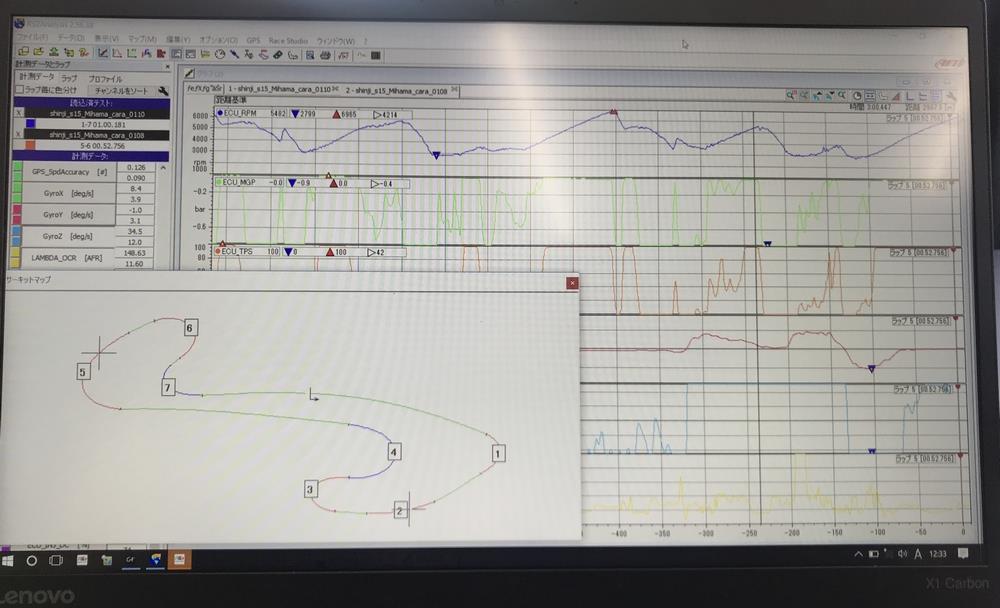Open the GPS menu
This screenshot has width=1000, height=608.
[253, 41]
